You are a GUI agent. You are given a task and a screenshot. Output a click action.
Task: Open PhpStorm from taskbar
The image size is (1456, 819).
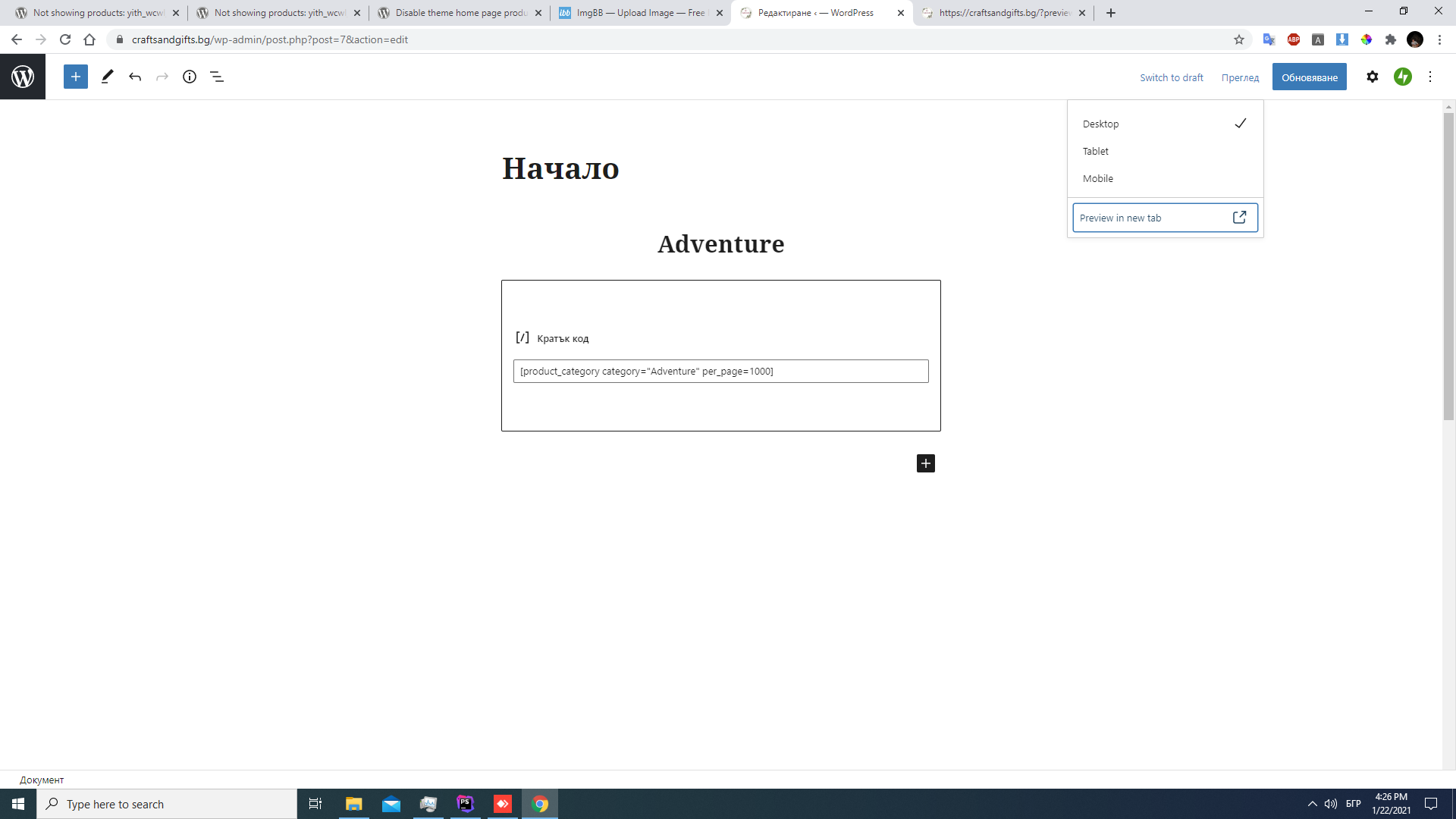coord(466,804)
